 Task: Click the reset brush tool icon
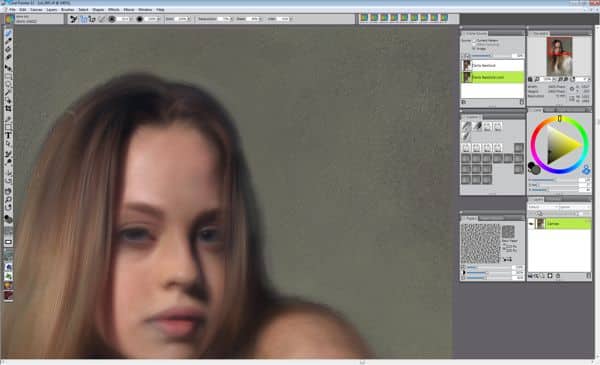(x=73, y=19)
